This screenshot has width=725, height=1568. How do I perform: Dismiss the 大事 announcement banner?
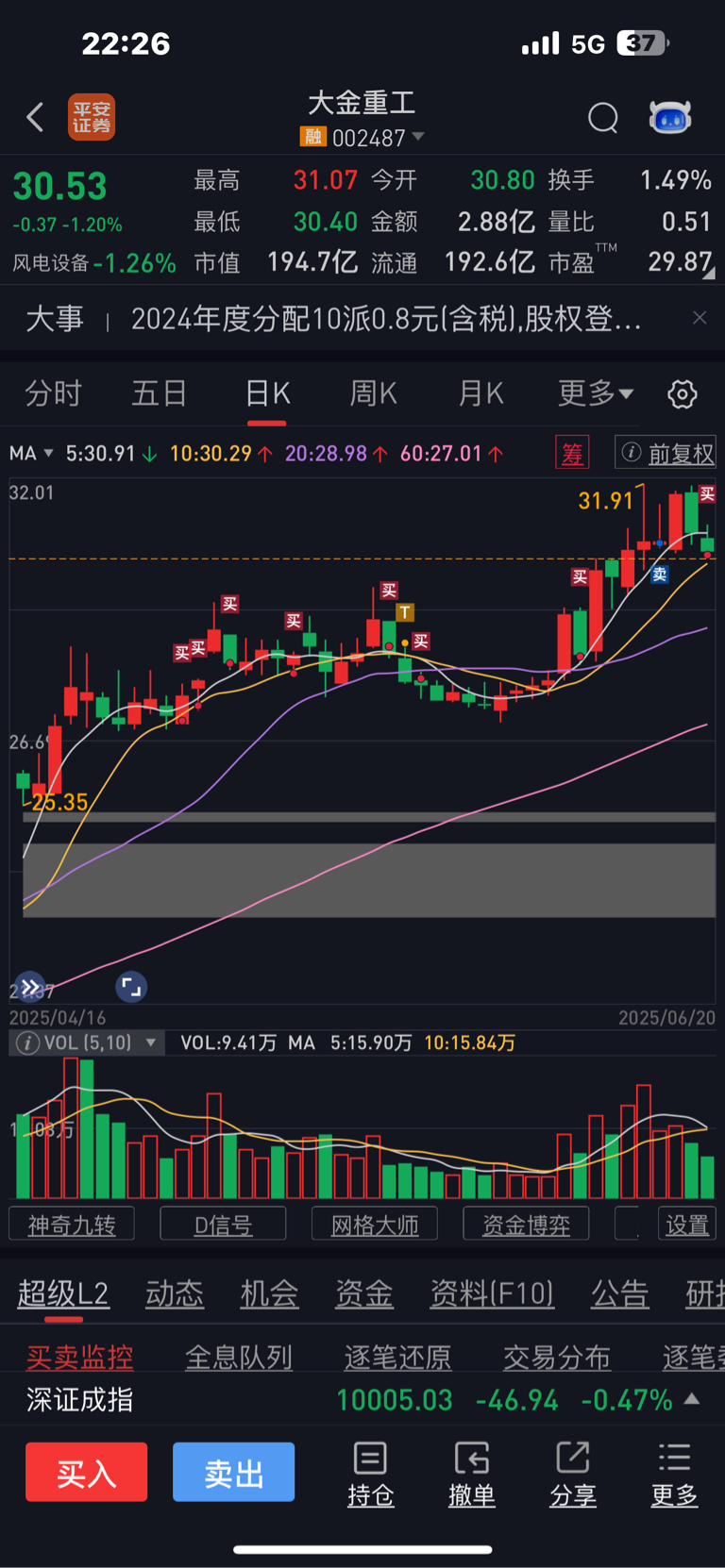pos(700,318)
